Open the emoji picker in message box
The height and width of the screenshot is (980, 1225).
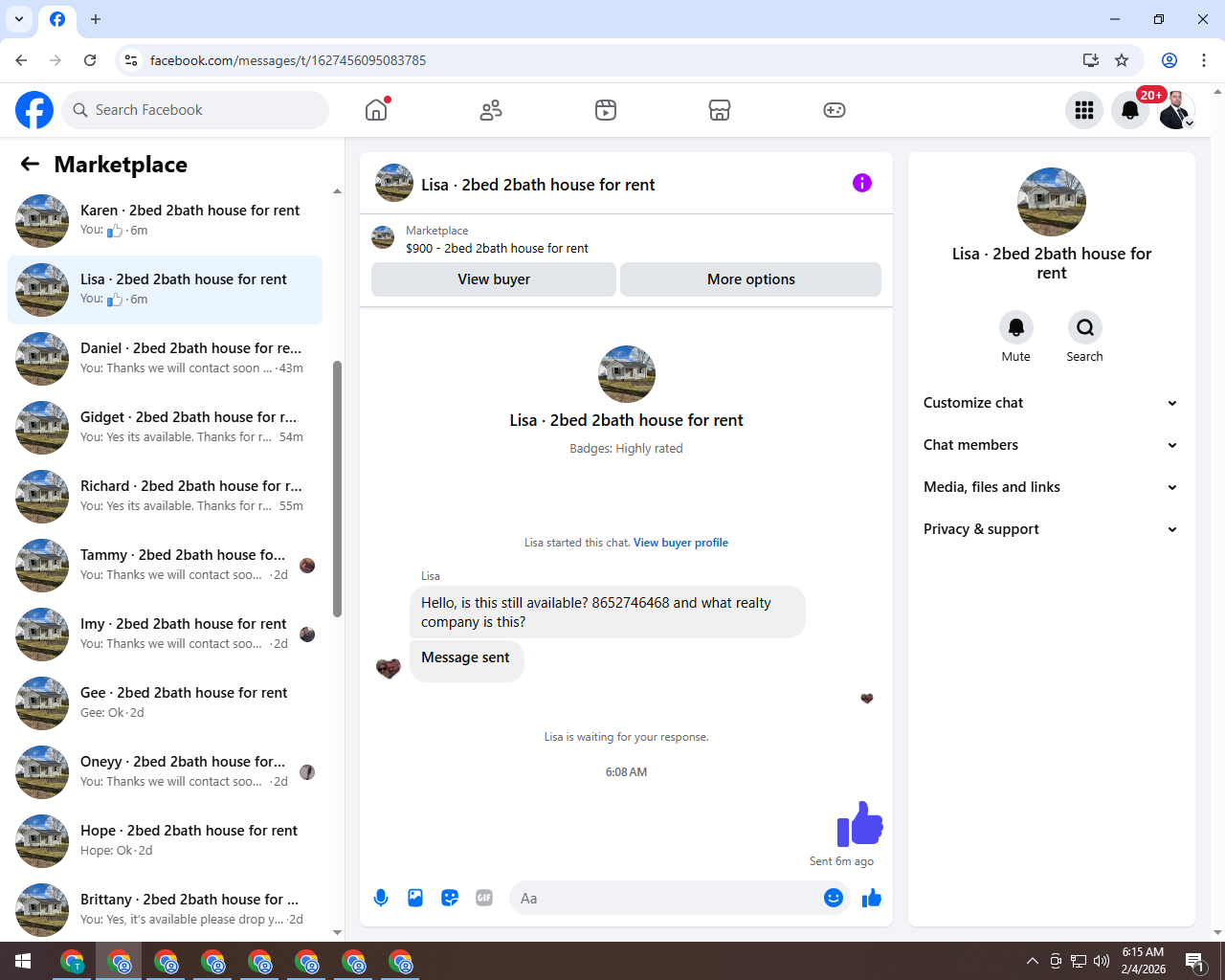[x=834, y=898]
